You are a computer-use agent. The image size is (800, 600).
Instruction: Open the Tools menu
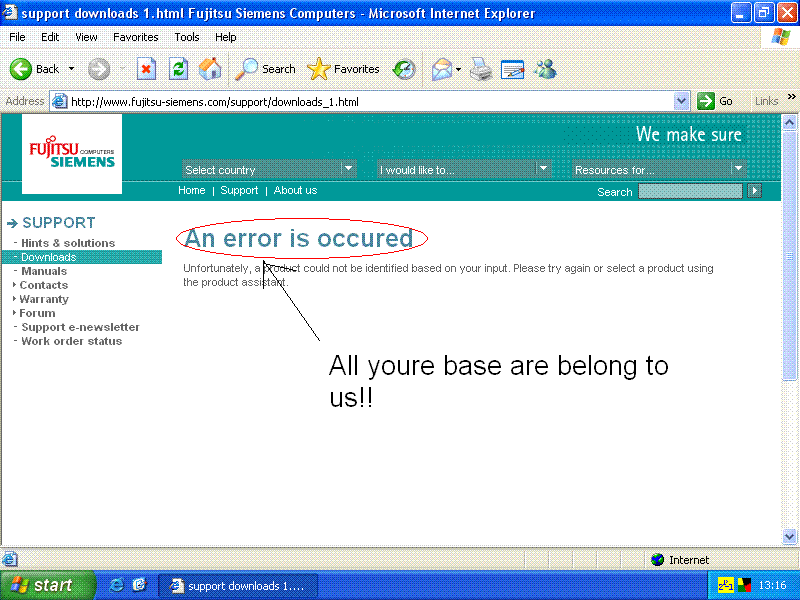[x=187, y=37]
